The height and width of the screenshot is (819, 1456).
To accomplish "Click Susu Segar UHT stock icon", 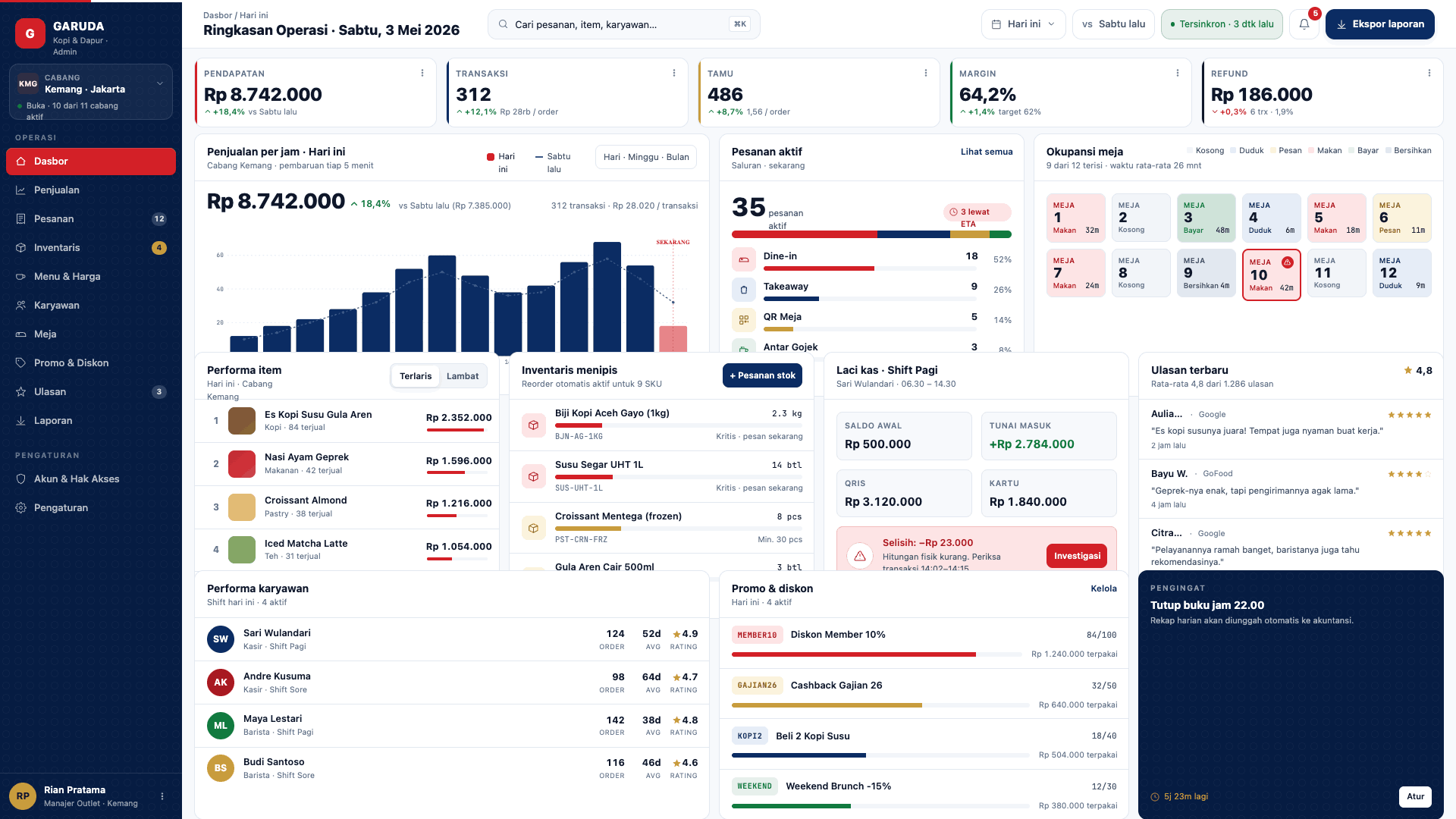I will pos(534,477).
